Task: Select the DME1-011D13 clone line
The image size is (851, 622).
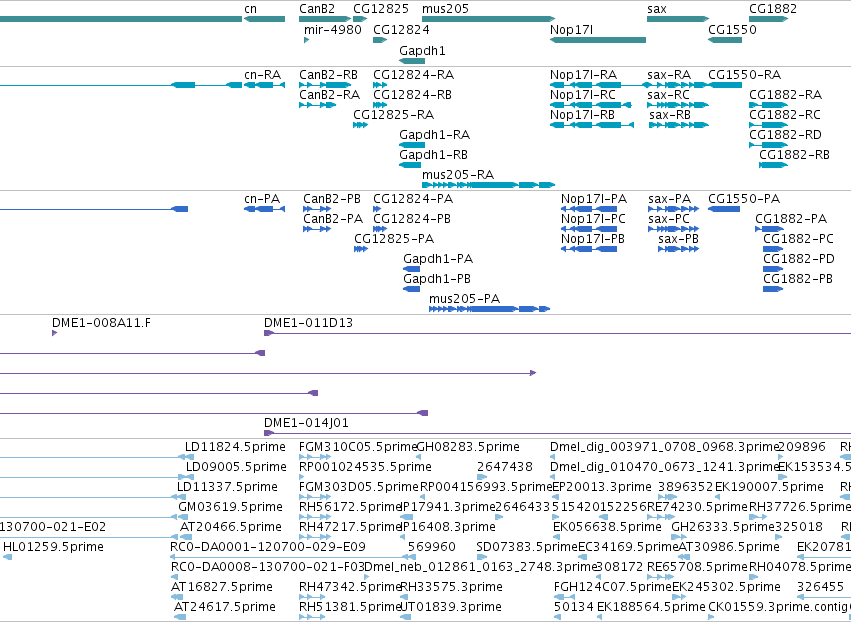Action: [557, 333]
